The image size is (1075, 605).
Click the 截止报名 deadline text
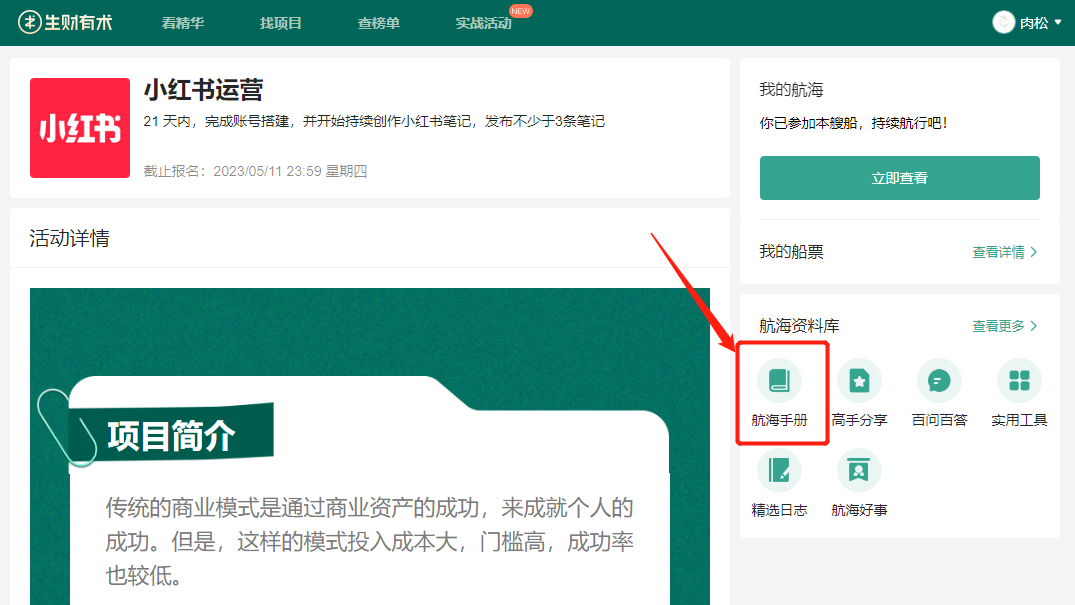coord(255,171)
